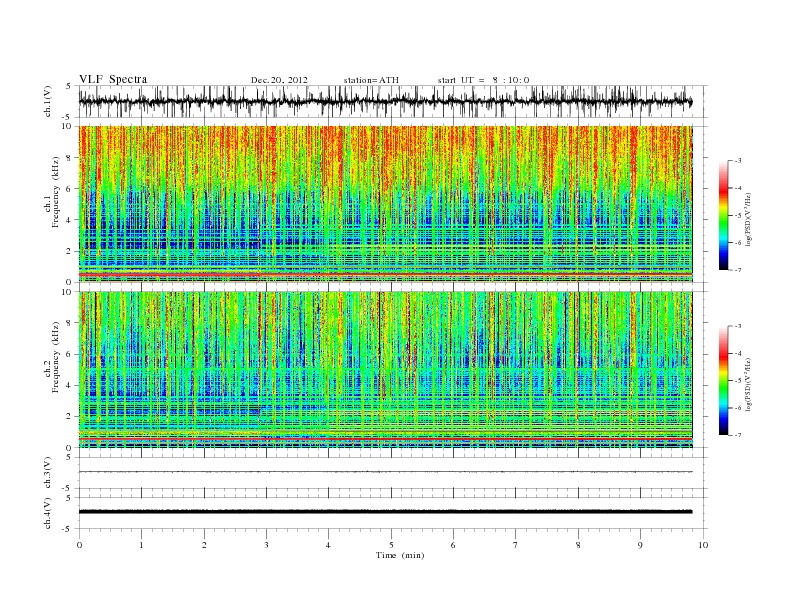Image resolution: width=792 pixels, height=612 pixels.
Task: Click the '6' kHz tick on ch.1 spectrogram
Action: [69, 189]
